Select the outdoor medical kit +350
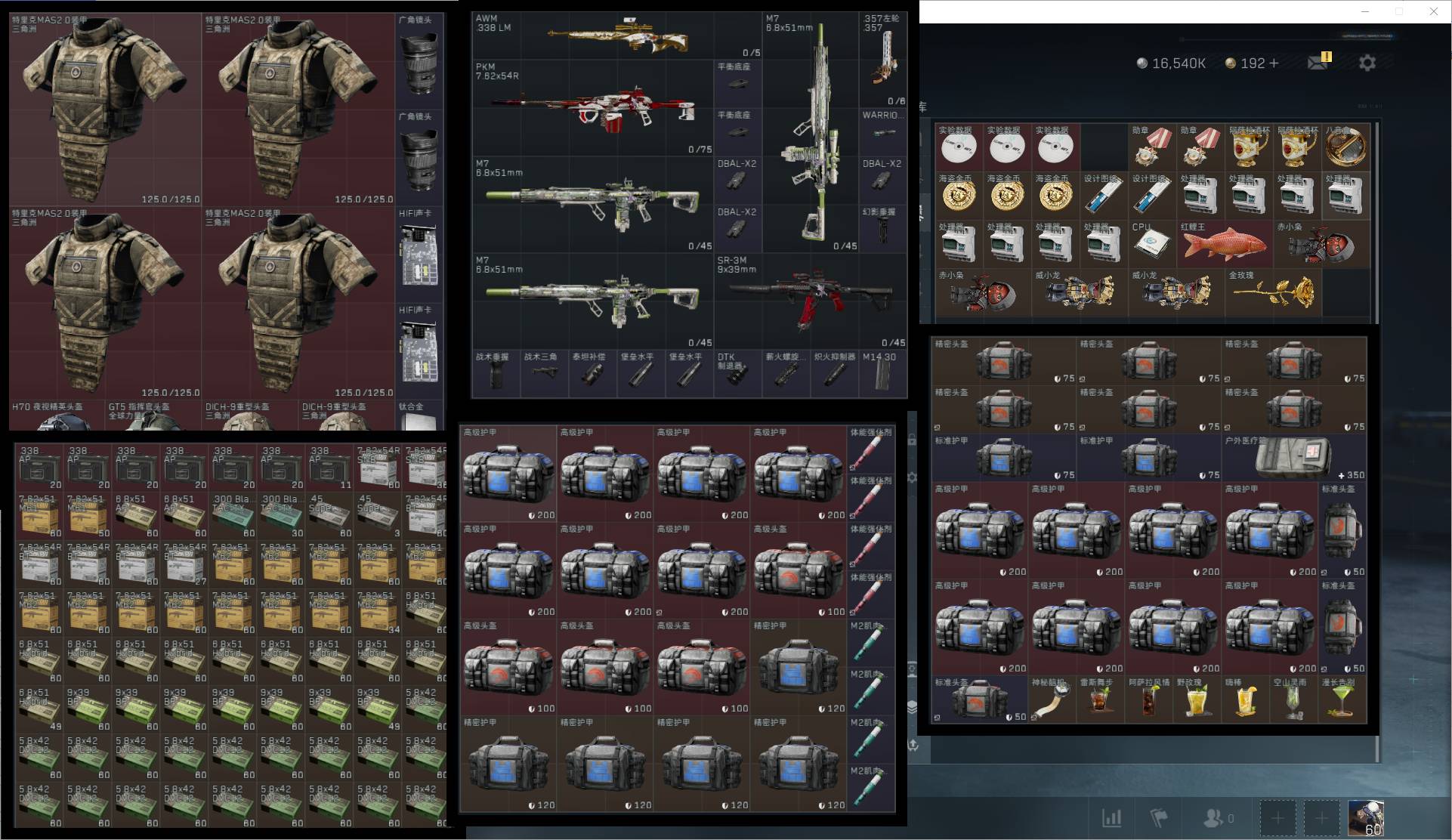Image resolution: width=1452 pixels, height=840 pixels. pyautogui.click(x=1294, y=458)
